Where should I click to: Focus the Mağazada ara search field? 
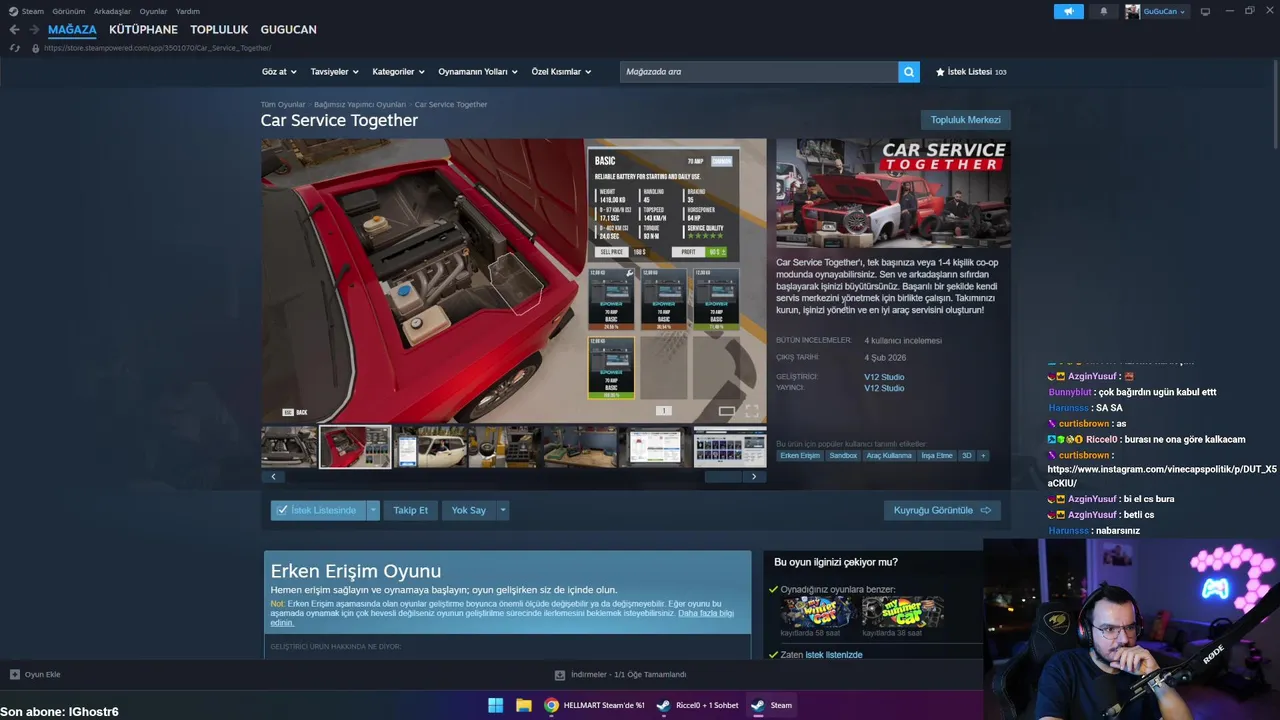coord(759,72)
